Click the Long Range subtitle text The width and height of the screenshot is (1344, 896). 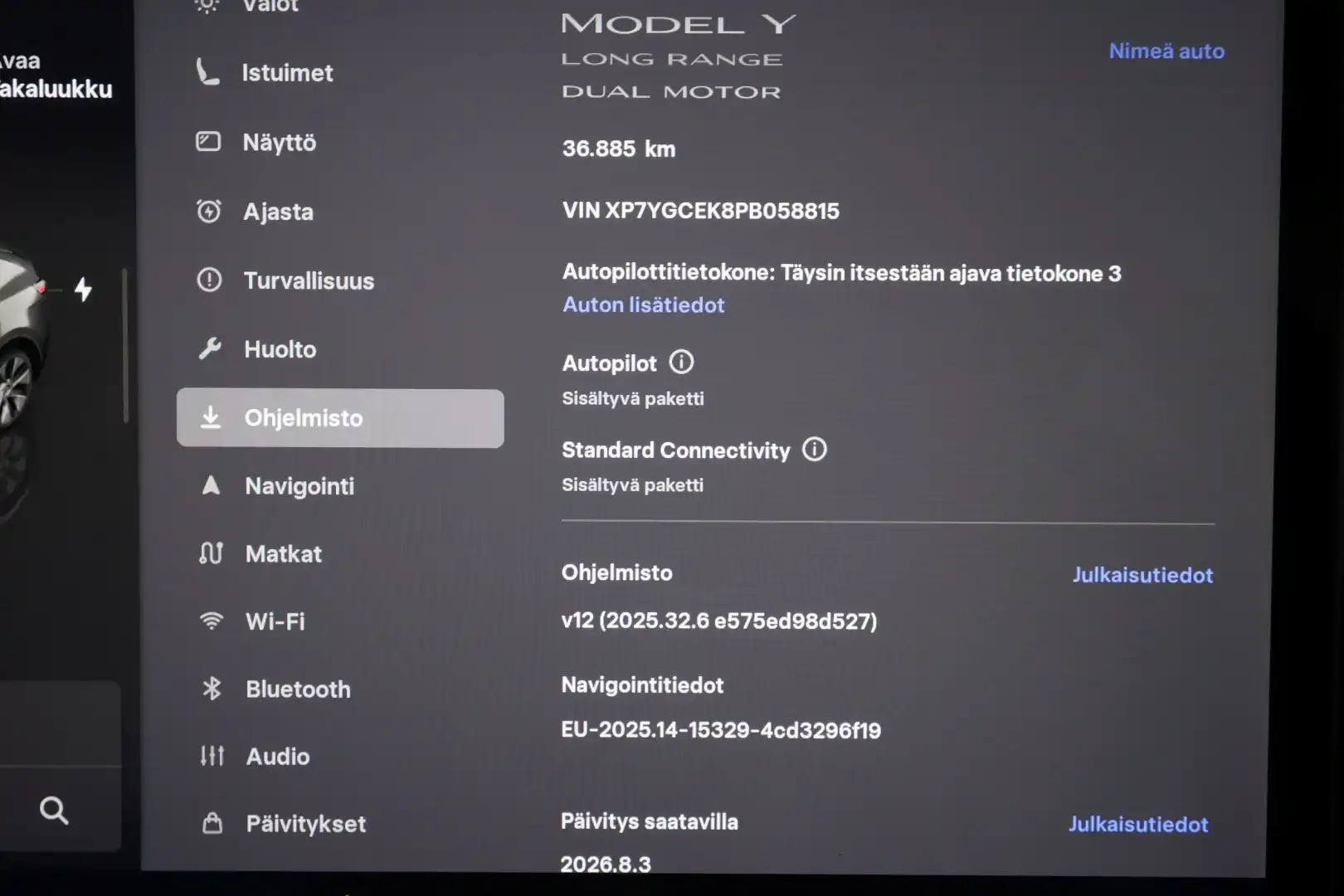point(672,60)
